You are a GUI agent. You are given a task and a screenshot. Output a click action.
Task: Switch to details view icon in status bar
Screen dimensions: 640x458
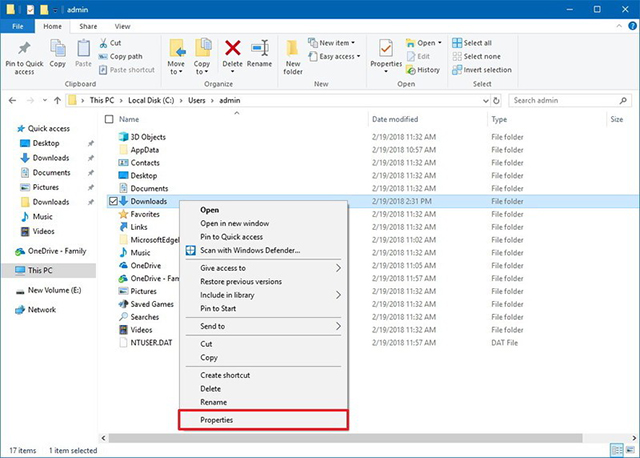[616, 450]
